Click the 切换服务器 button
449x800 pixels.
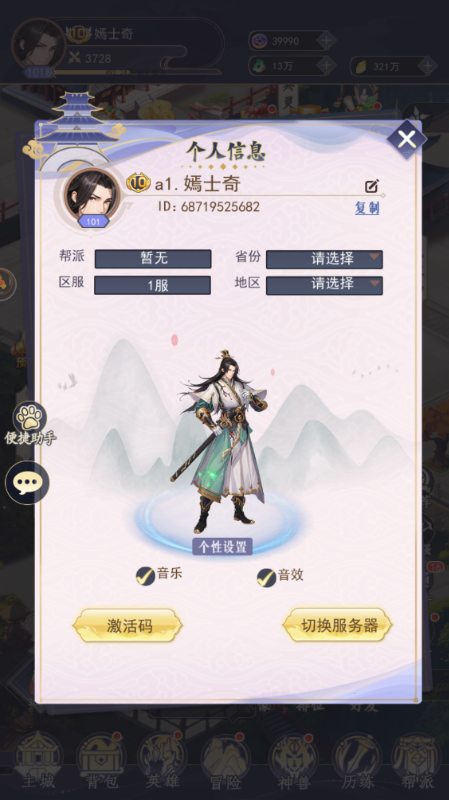338,625
